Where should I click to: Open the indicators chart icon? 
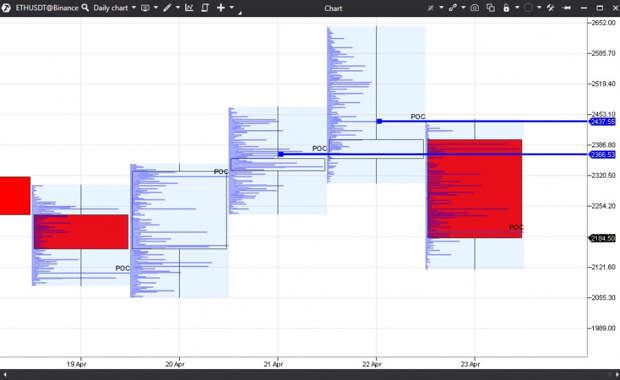(x=189, y=8)
